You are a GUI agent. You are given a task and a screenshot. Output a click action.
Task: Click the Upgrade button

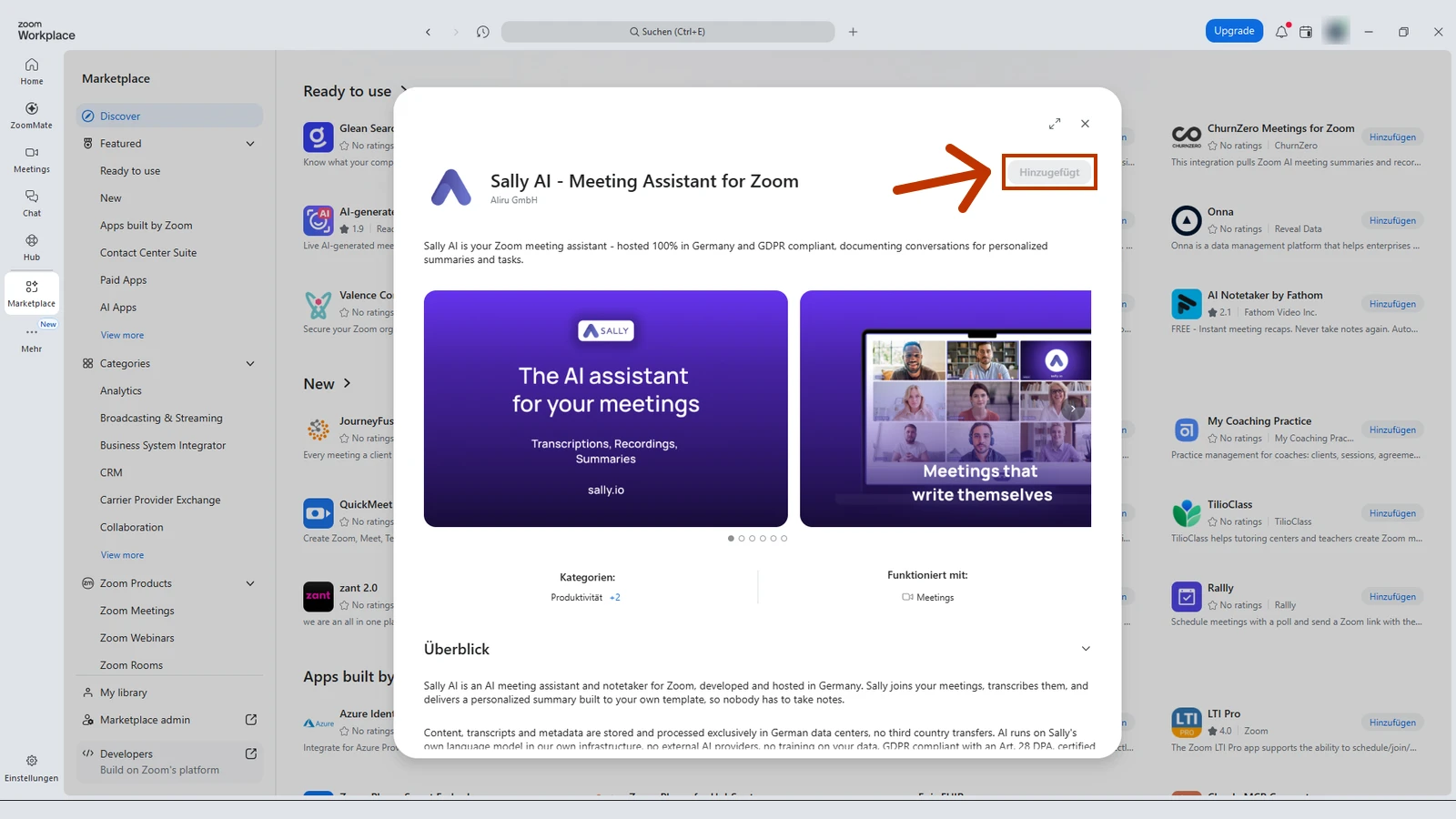[x=1234, y=31]
